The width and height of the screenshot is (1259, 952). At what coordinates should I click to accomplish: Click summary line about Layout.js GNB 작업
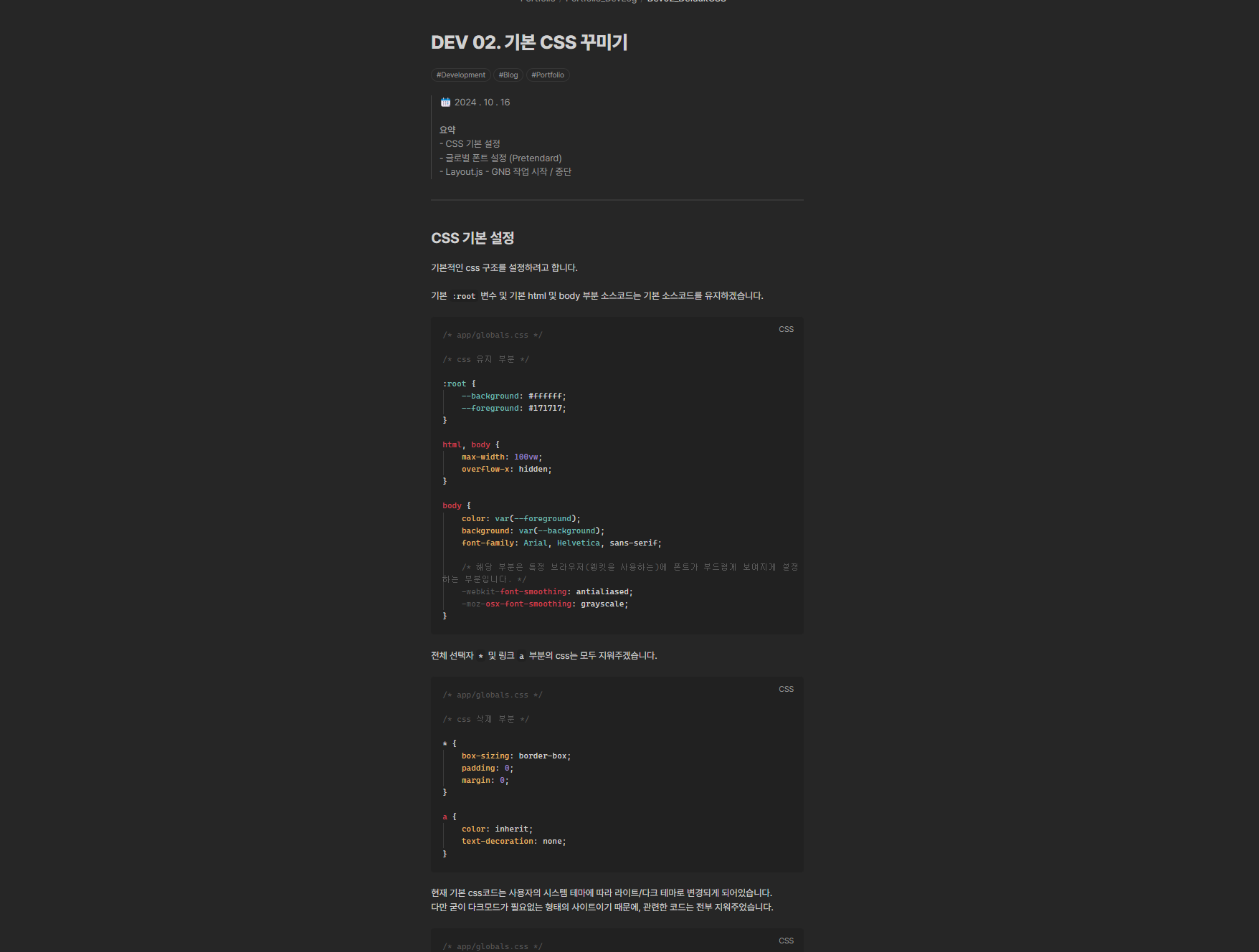[505, 172]
